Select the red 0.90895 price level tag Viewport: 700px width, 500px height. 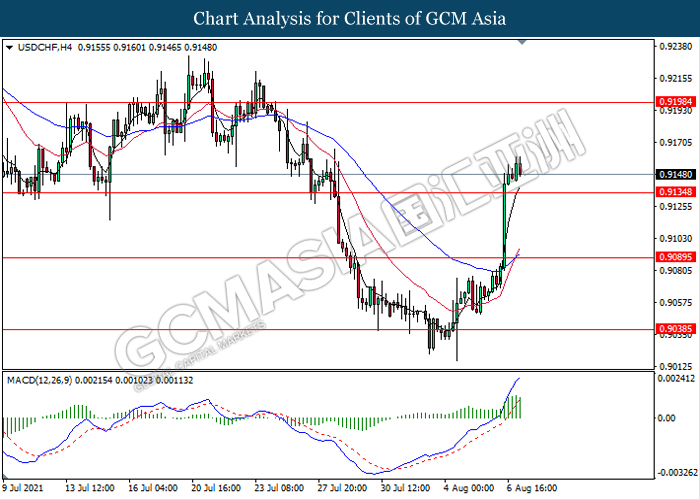click(x=673, y=258)
